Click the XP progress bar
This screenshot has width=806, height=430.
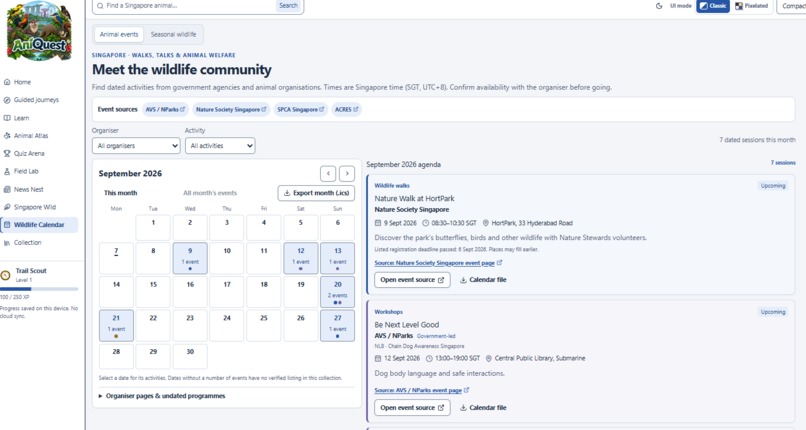click(39, 289)
